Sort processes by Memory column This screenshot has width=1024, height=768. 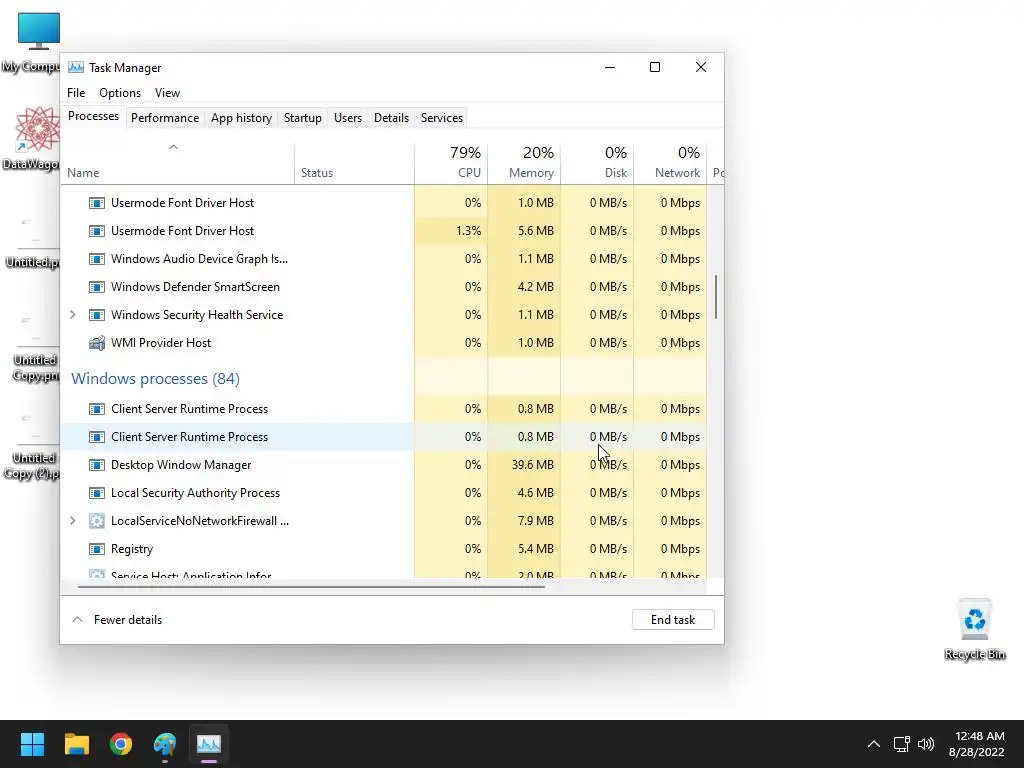(x=524, y=163)
